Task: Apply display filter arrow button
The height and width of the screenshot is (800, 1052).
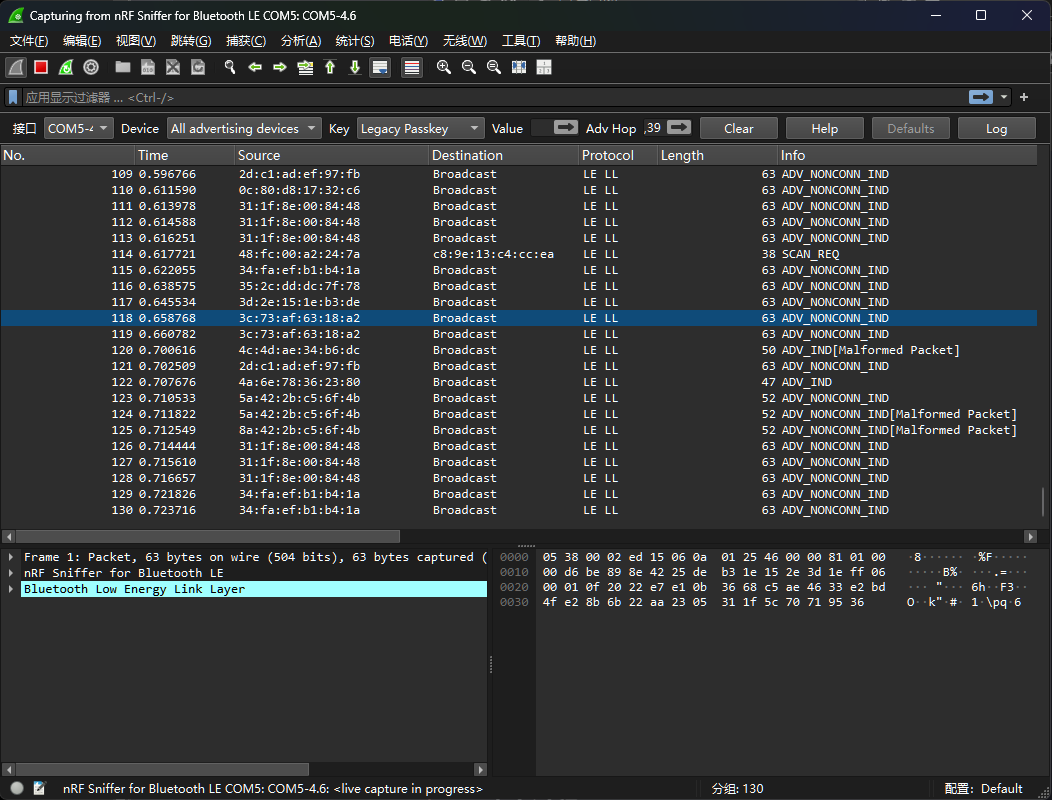Action: tap(981, 97)
